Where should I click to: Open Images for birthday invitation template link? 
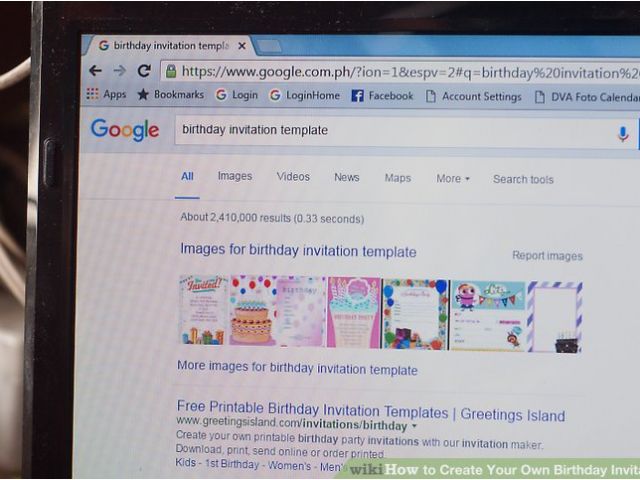[298, 250]
